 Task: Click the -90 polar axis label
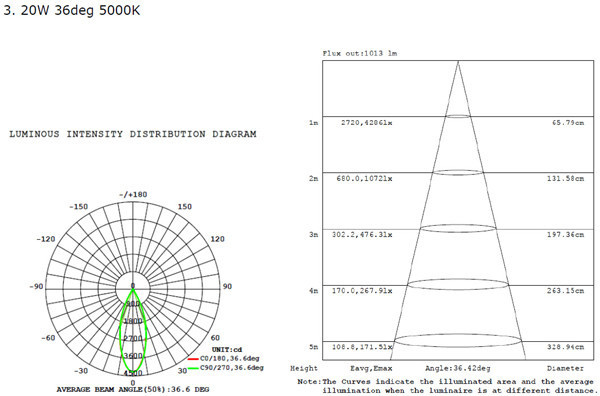(36, 287)
